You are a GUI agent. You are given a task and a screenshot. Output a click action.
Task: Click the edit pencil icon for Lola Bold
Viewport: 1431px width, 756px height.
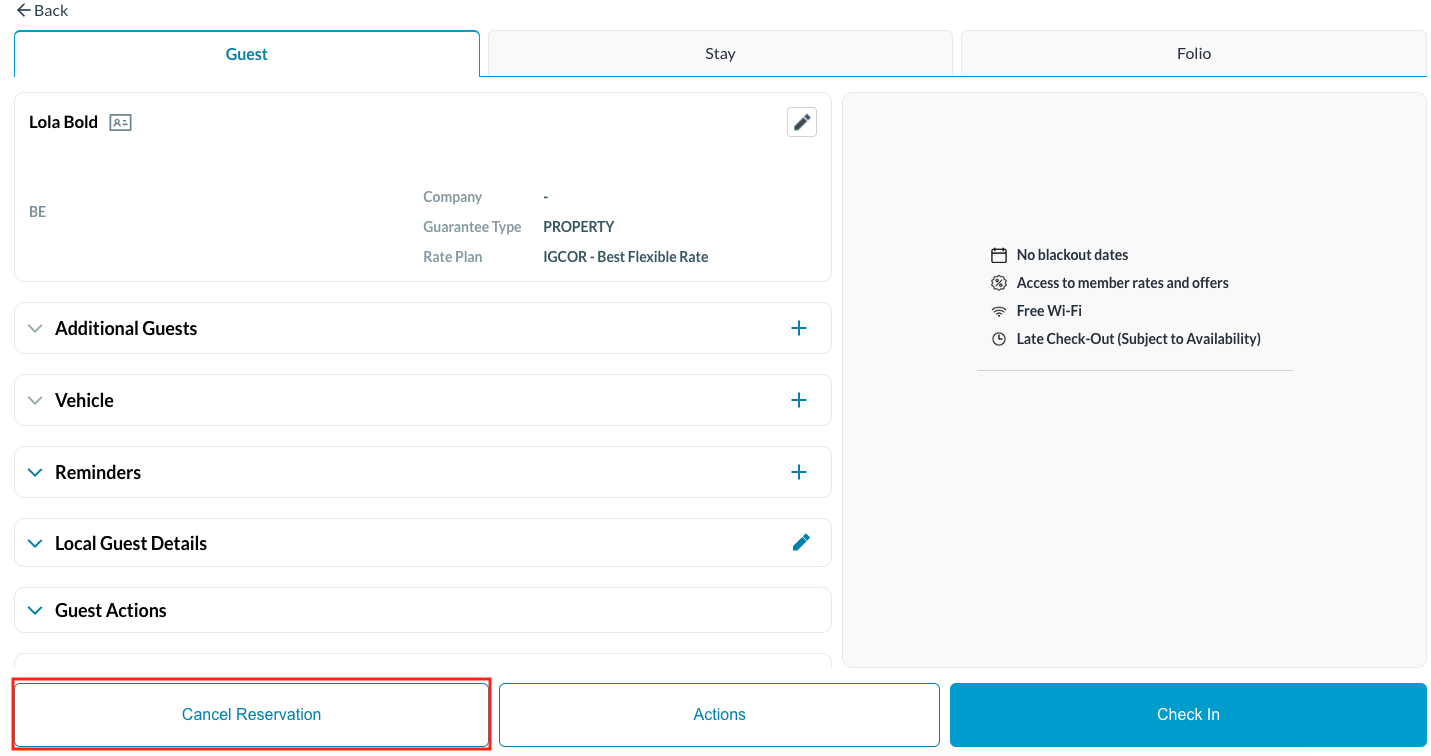801,122
